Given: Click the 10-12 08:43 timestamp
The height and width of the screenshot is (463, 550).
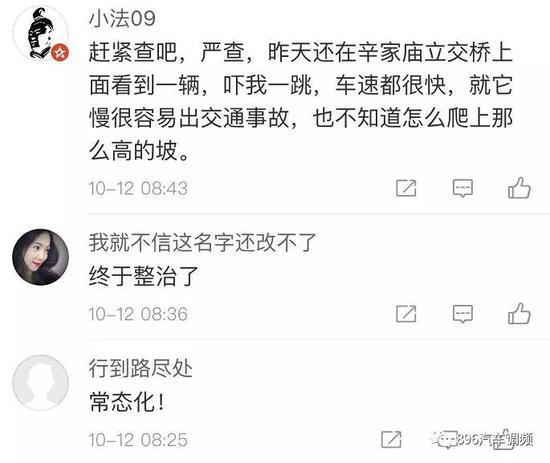Looking at the screenshot, I should pos(138,188).
